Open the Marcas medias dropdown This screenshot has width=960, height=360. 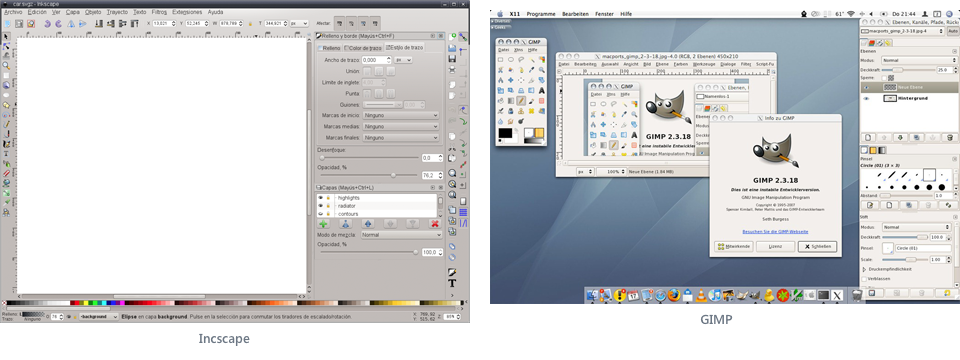pos(401,127)
